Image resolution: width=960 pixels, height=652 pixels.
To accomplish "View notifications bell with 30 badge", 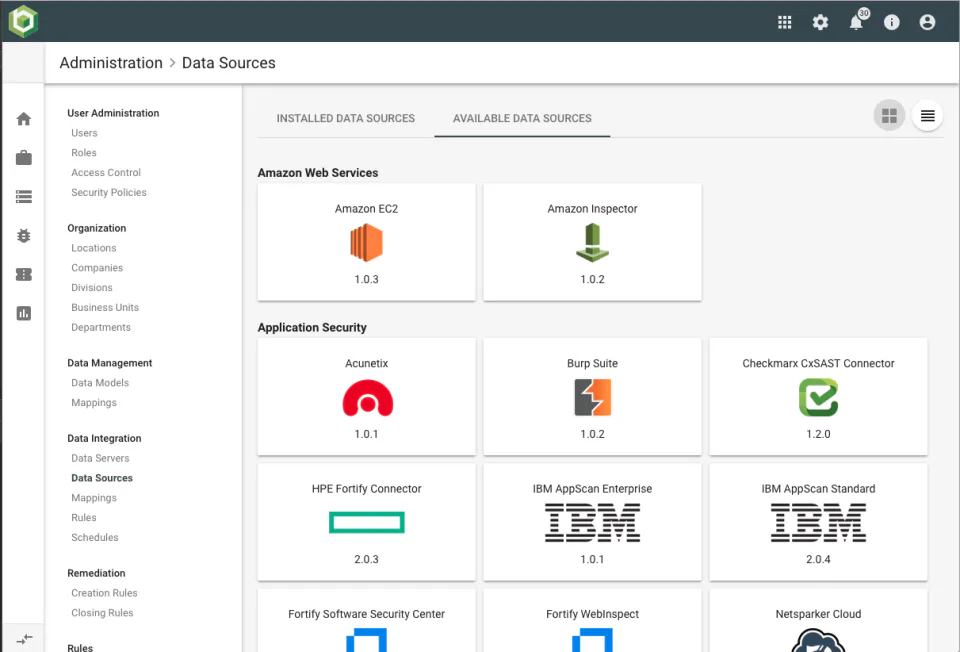I will point(857,21).
